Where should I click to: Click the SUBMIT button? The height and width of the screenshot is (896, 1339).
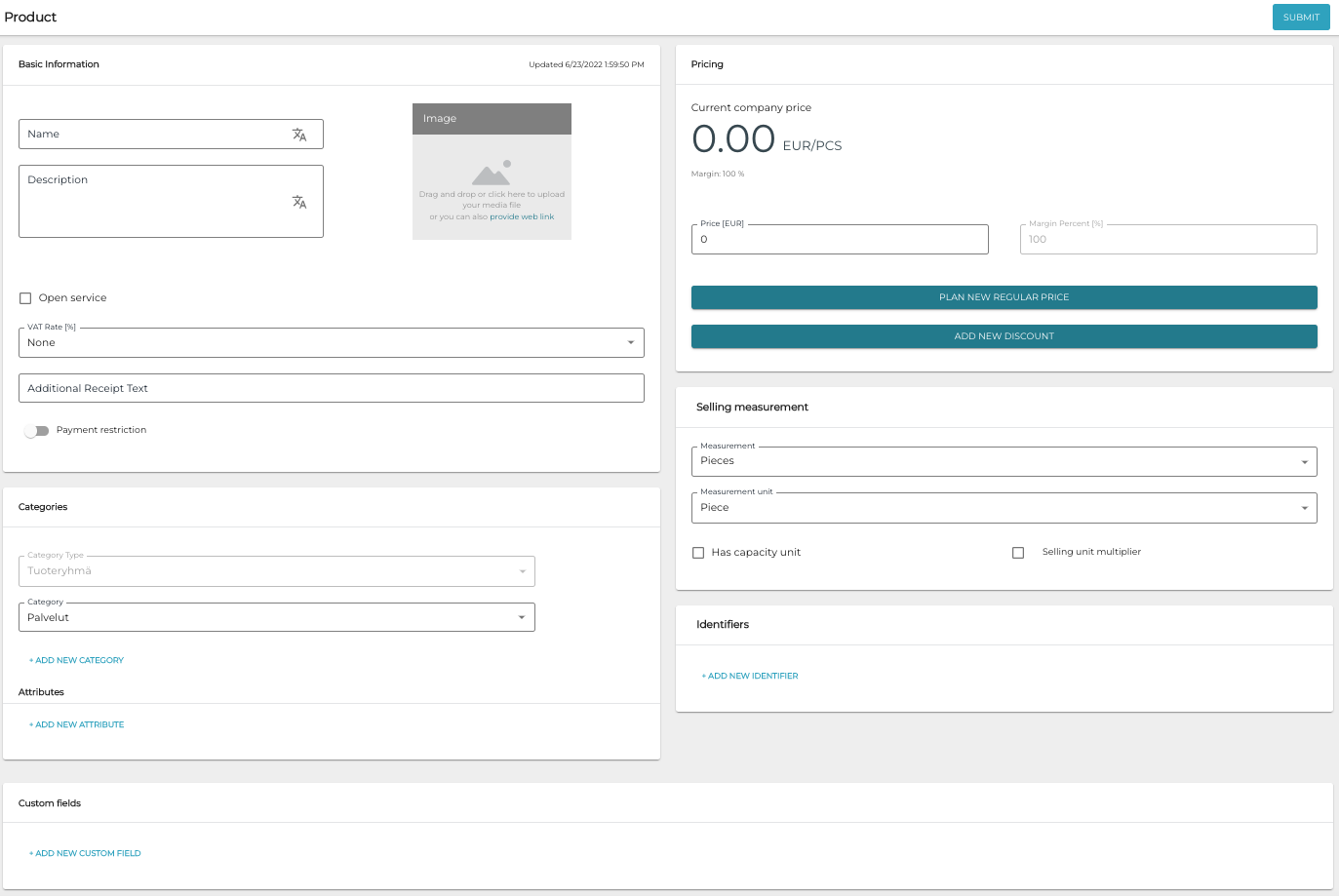coord(1301,17)
